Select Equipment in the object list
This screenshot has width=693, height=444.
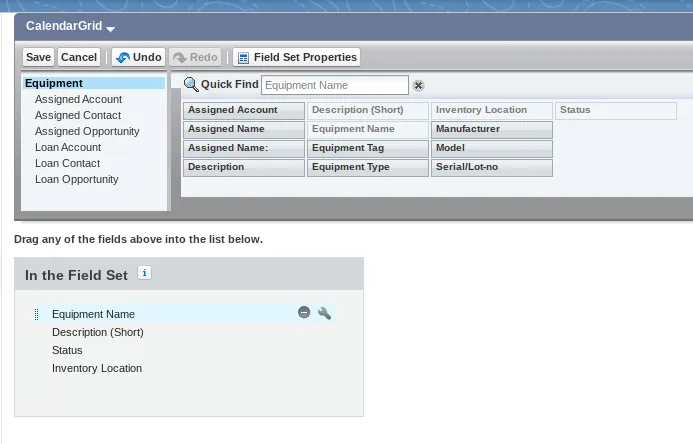94,83
